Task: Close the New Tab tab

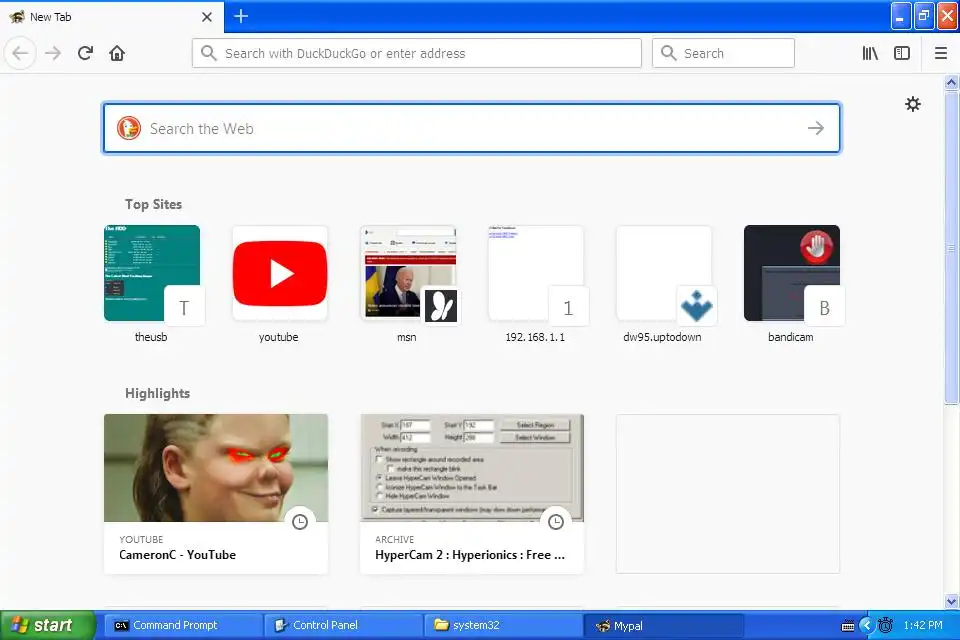Action: click(207, 17)
